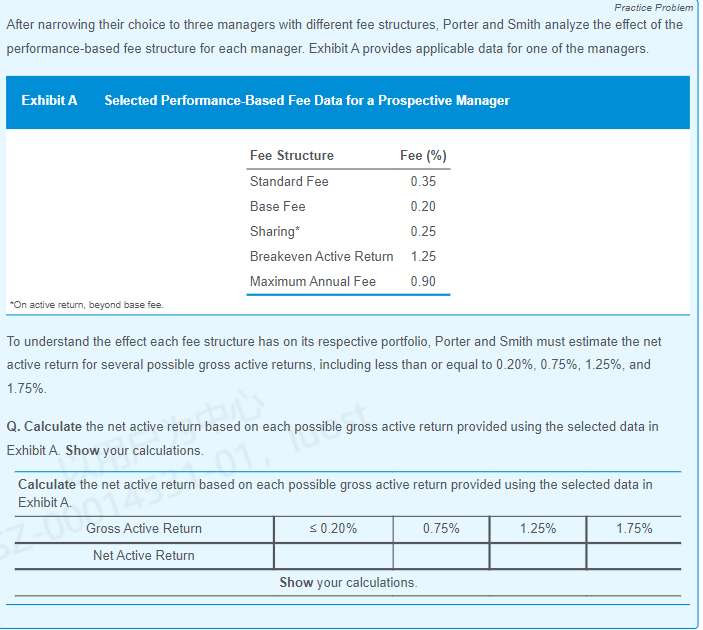Screen dimensions: 703x630
Task: Click the 'Breakeven Active Return' row label
Action: 321,256
